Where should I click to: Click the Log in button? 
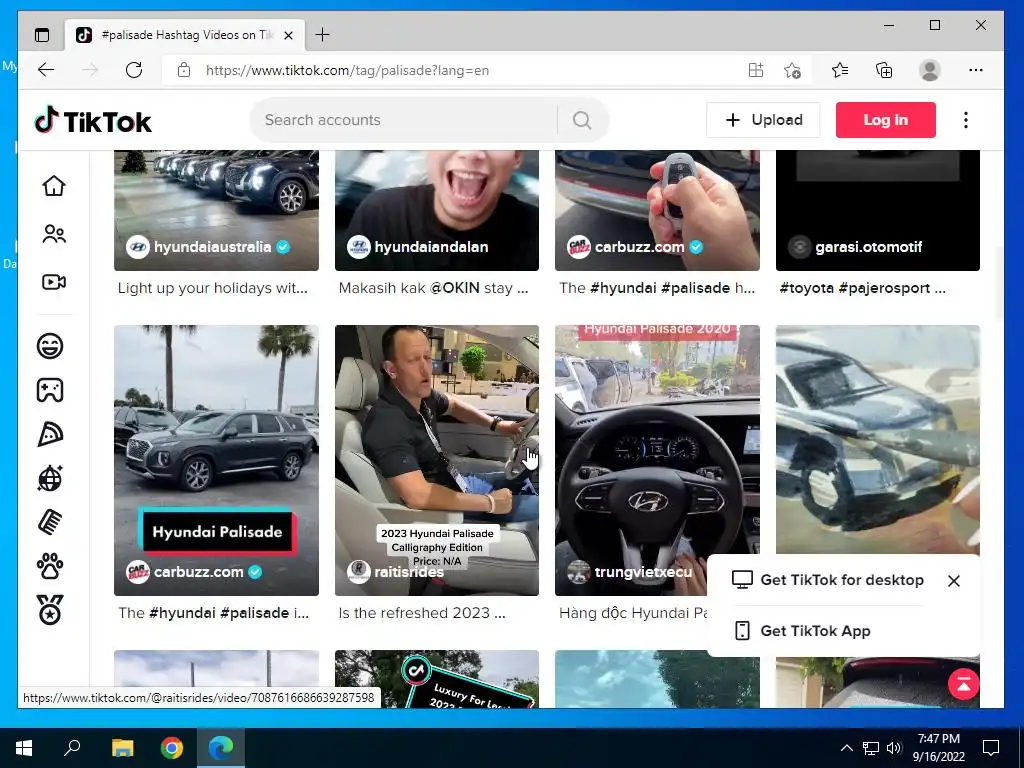[886, 120]
